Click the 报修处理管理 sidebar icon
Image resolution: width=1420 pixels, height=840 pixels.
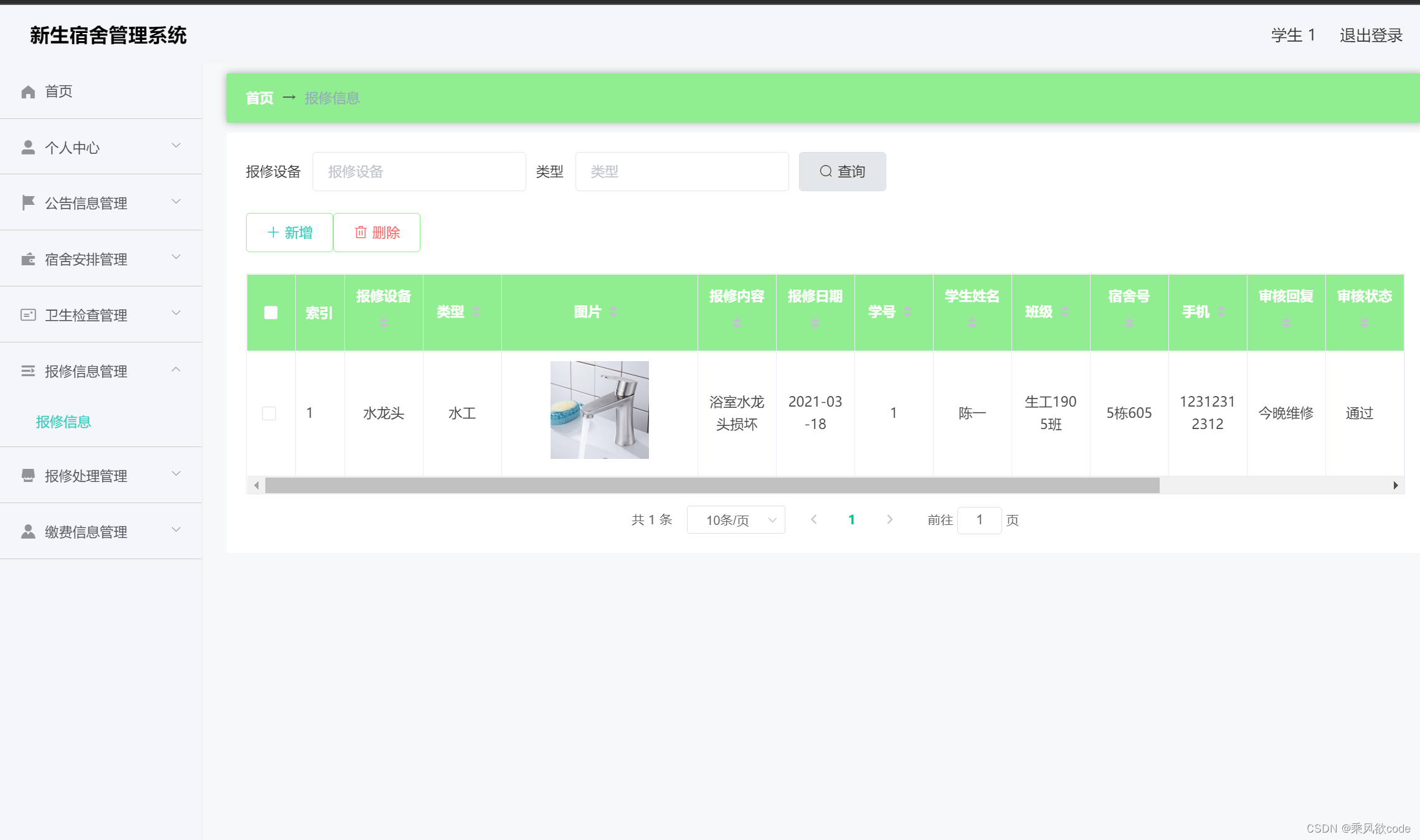pyautogui.click(x=27, y=475)
